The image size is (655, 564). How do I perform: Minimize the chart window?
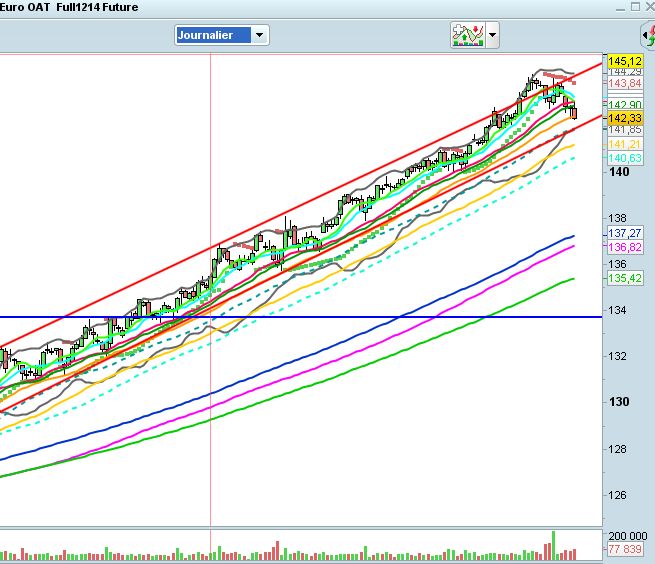(x=620, y=8)
